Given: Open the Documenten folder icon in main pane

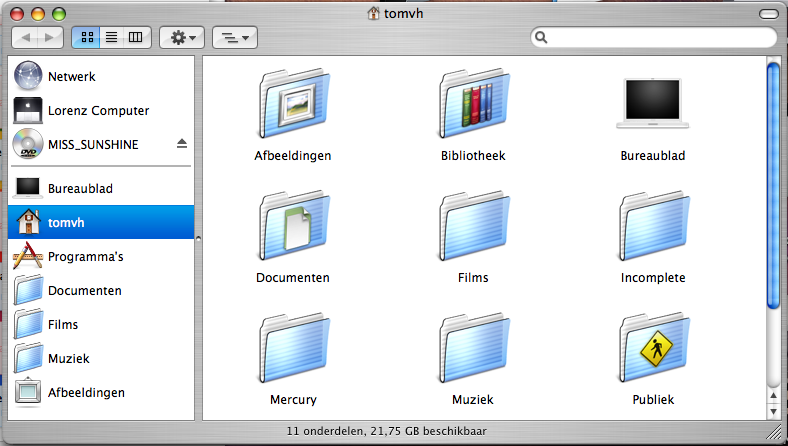Looking at the screenshot, I should (x=294, y=226).
